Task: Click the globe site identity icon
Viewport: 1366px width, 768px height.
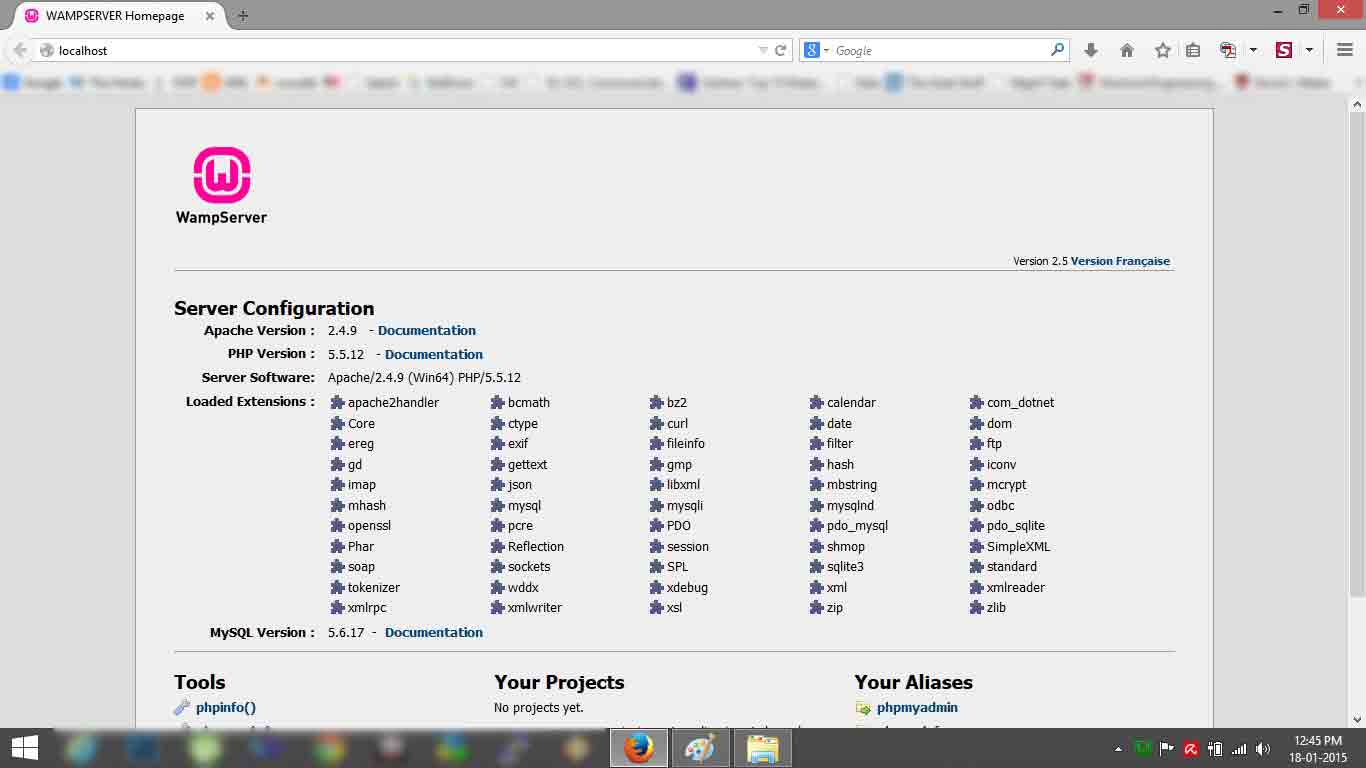Action: (46, 50)
